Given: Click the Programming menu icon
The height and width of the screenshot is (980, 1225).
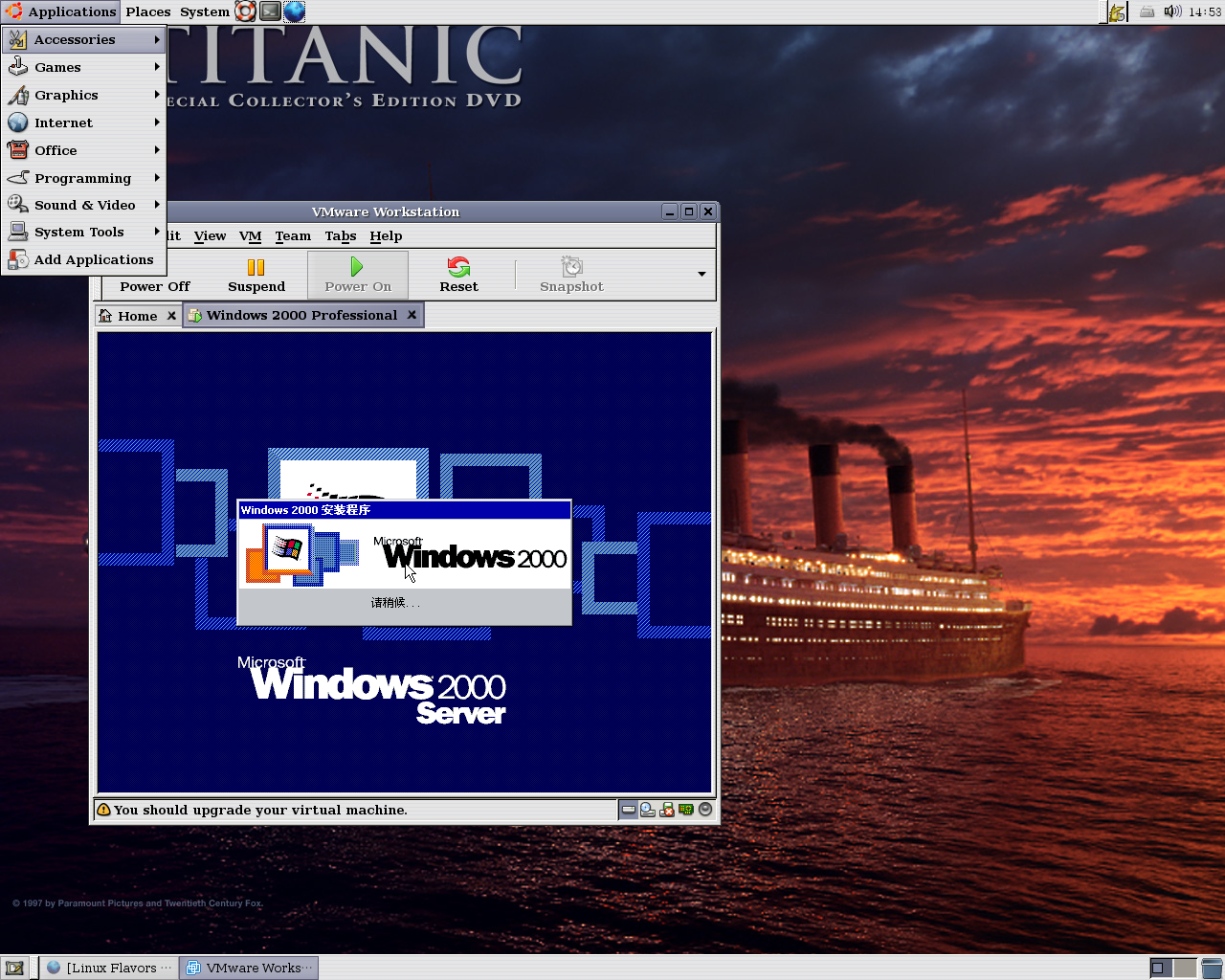Looking at the screenshot, I should [x=18, y=178].
